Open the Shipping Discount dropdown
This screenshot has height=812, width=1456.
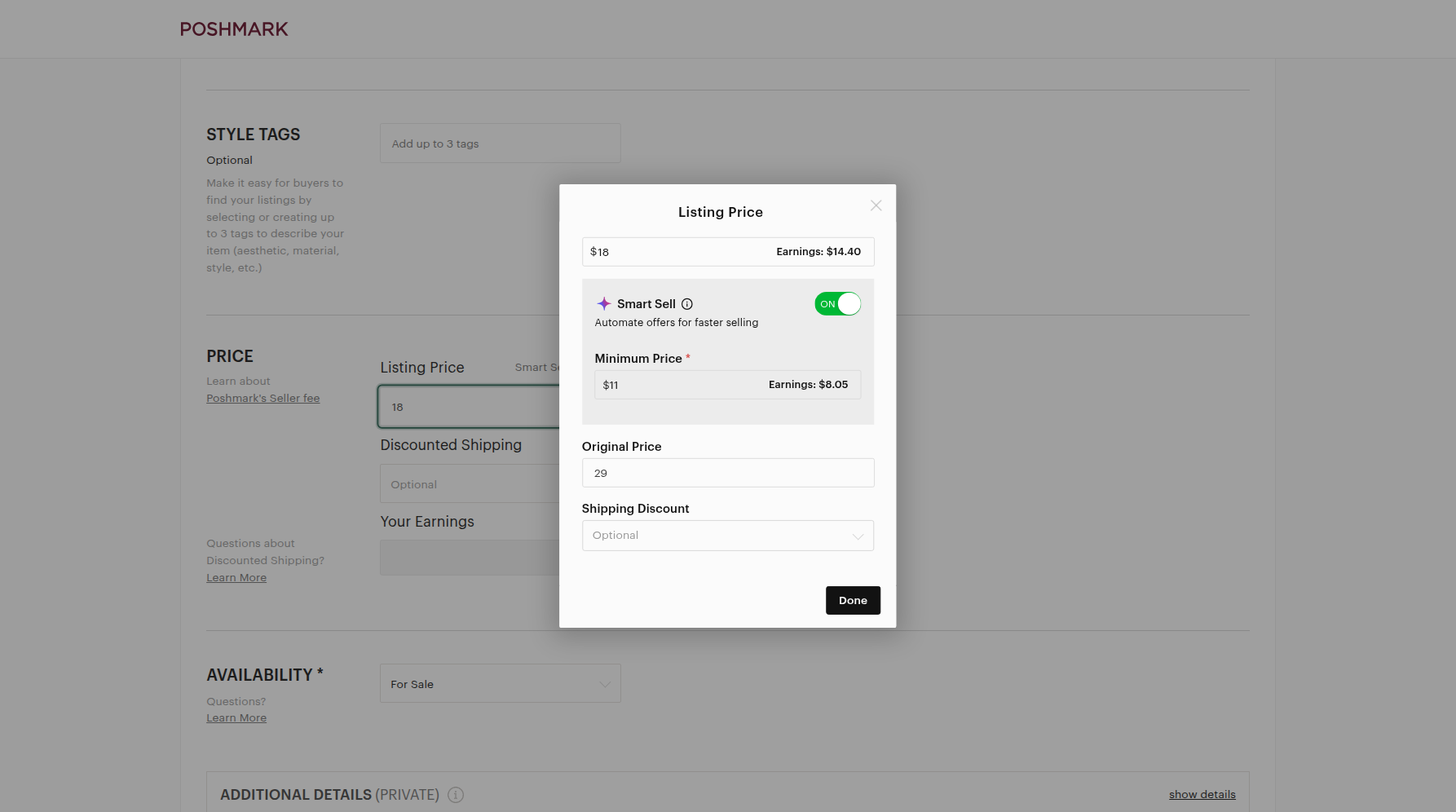728,536
